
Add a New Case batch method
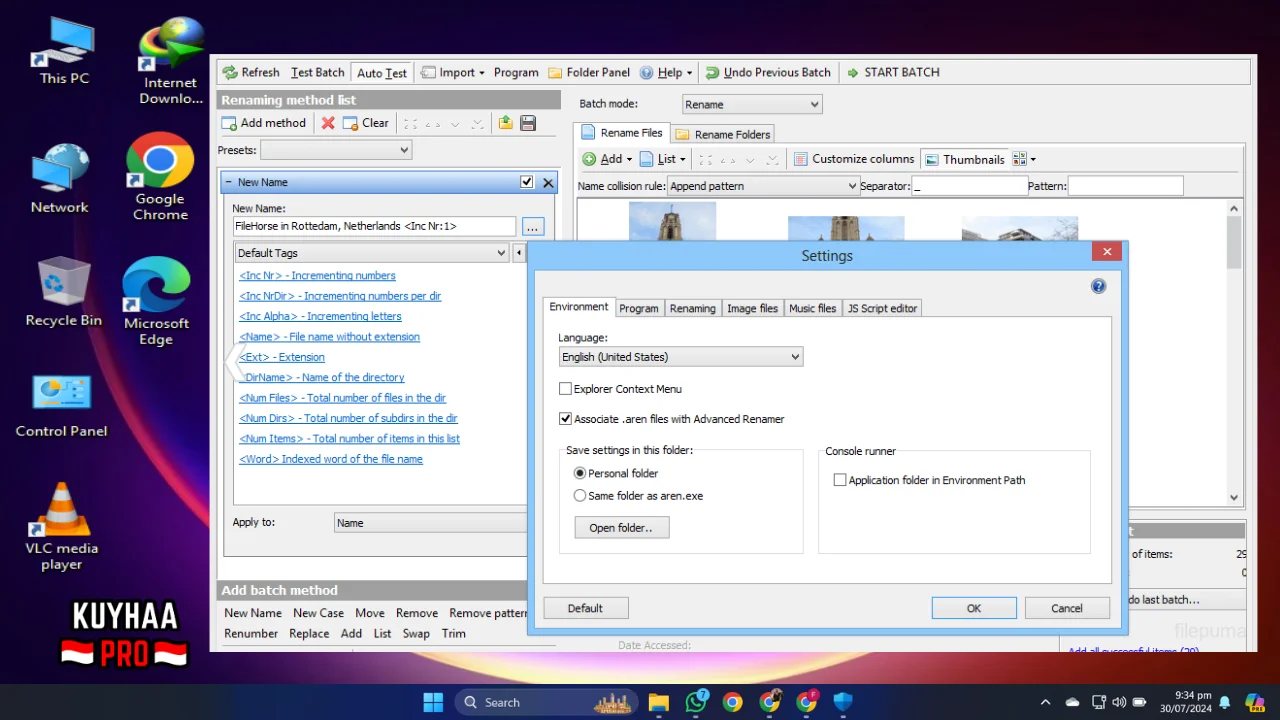pyautogui.click(x=318, y=613)
